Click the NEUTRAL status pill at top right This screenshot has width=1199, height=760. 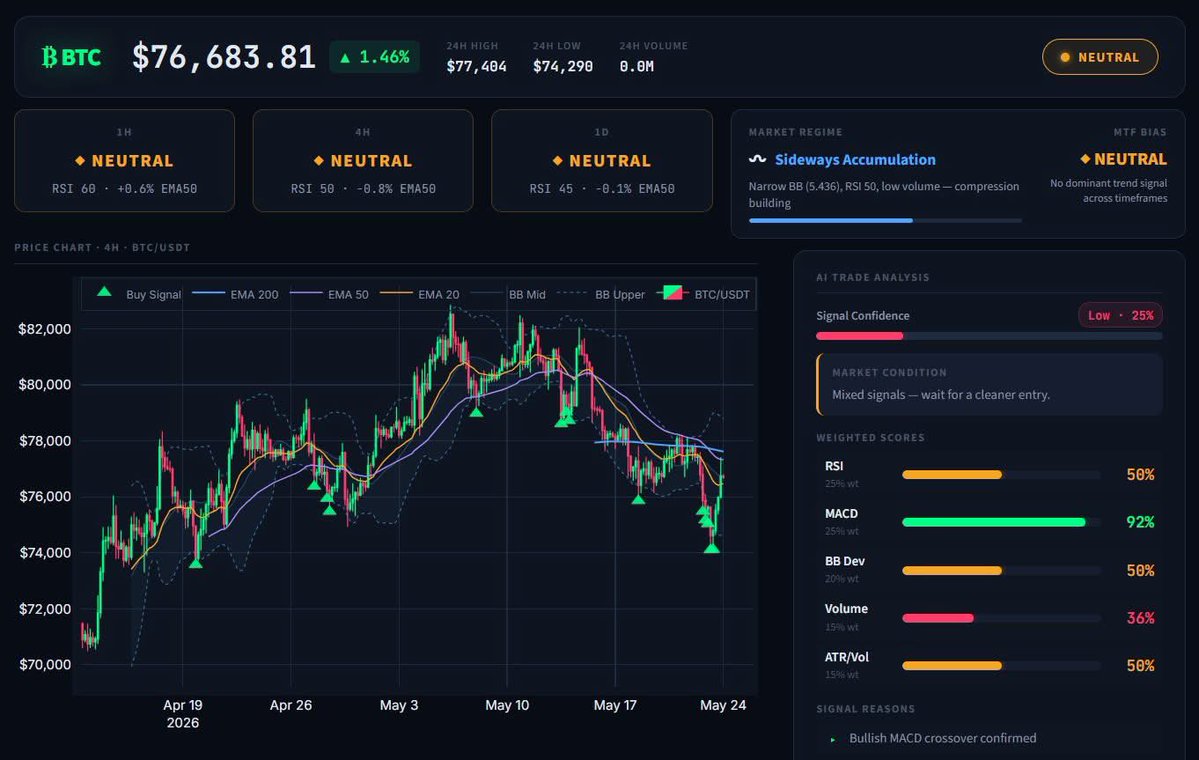[1100, 57]
